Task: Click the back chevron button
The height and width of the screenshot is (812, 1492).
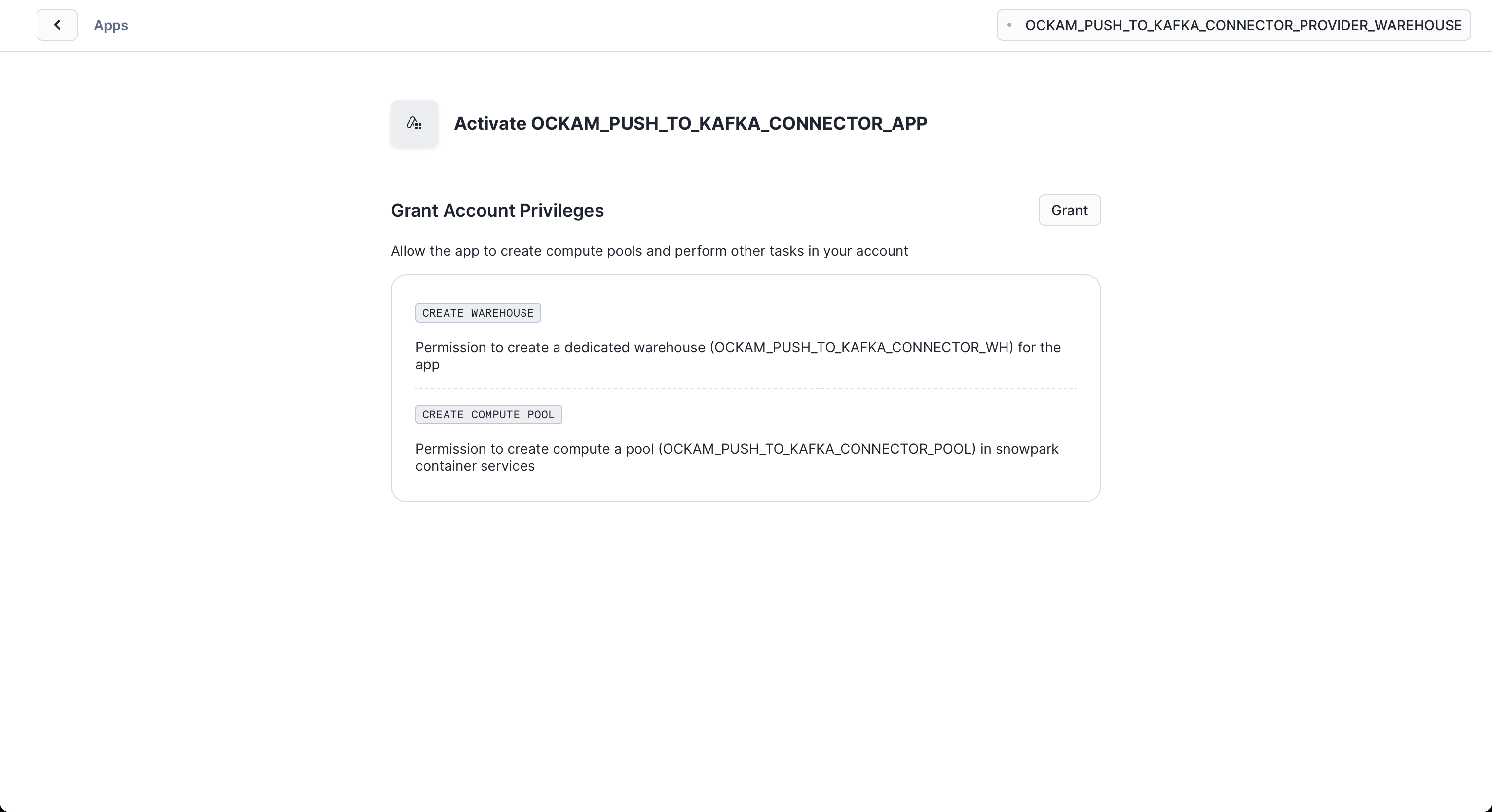Action: point(57,25)
